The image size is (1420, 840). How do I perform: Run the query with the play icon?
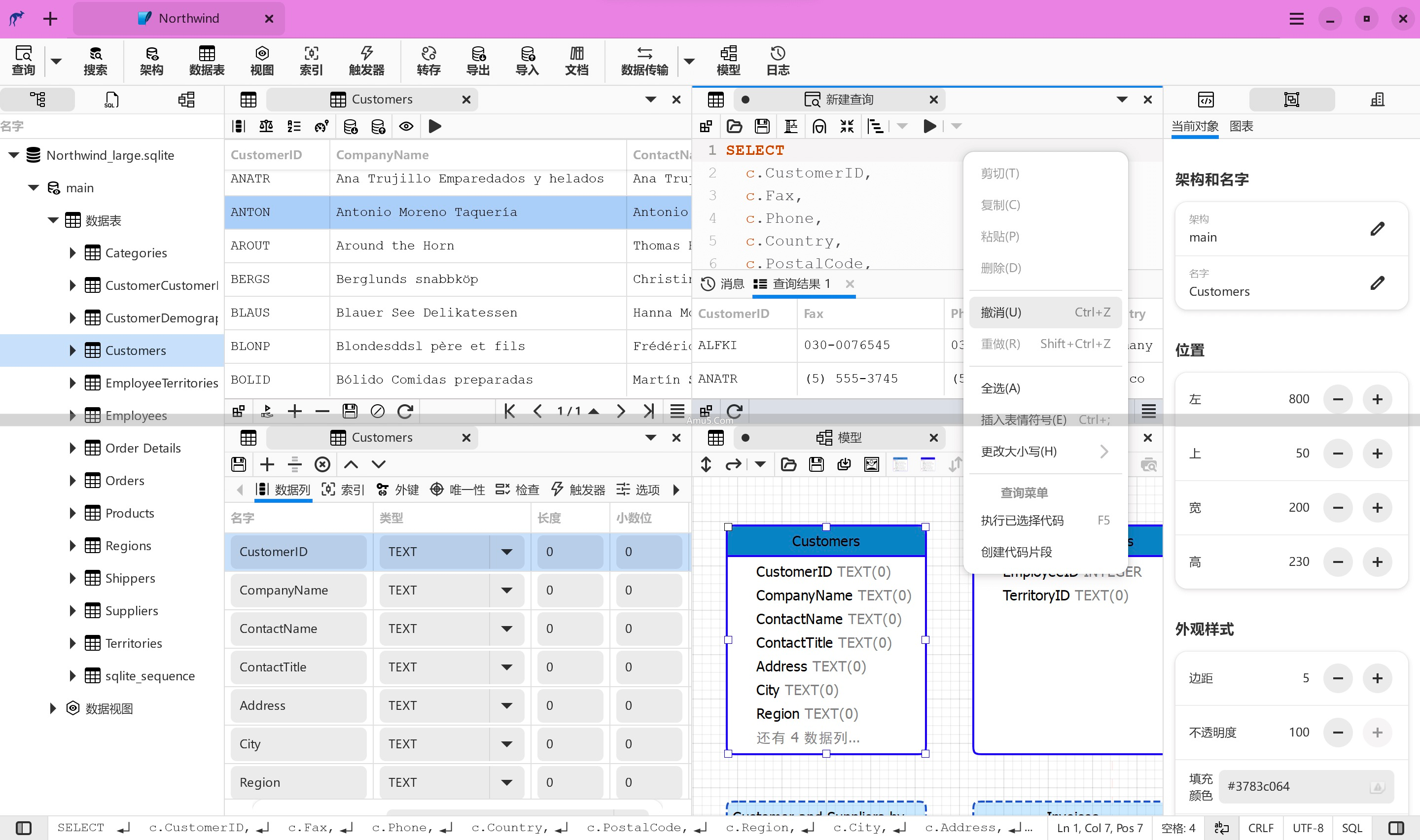point(929,126)
